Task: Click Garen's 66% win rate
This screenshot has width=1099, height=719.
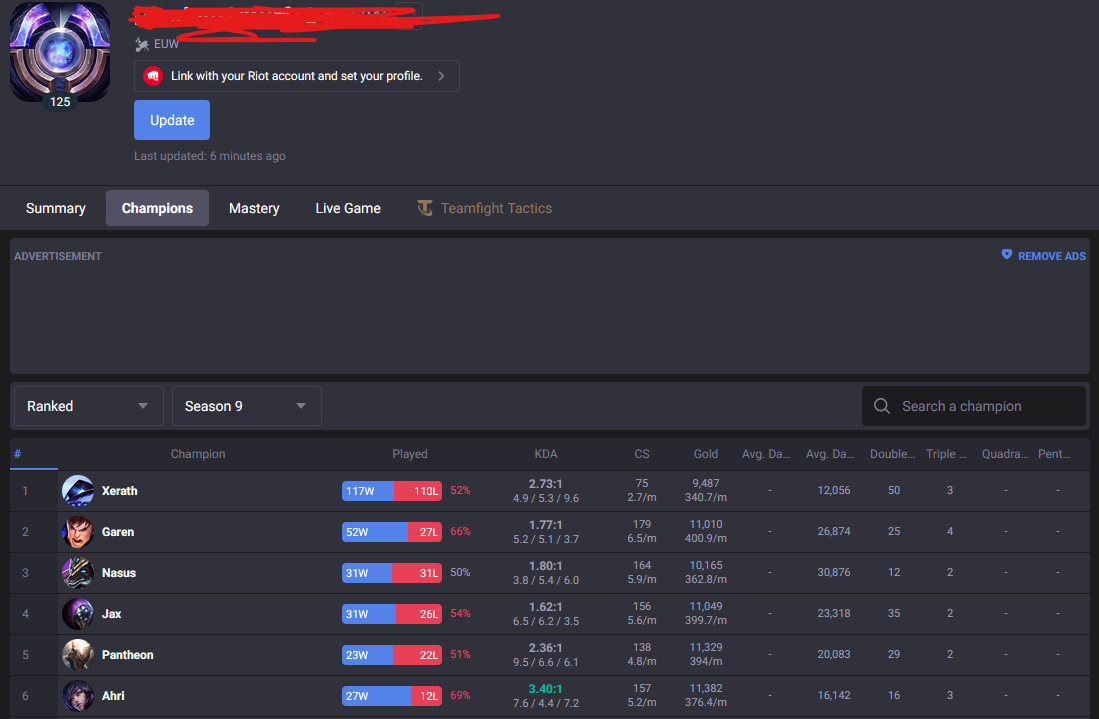Action: click(460, 531)
